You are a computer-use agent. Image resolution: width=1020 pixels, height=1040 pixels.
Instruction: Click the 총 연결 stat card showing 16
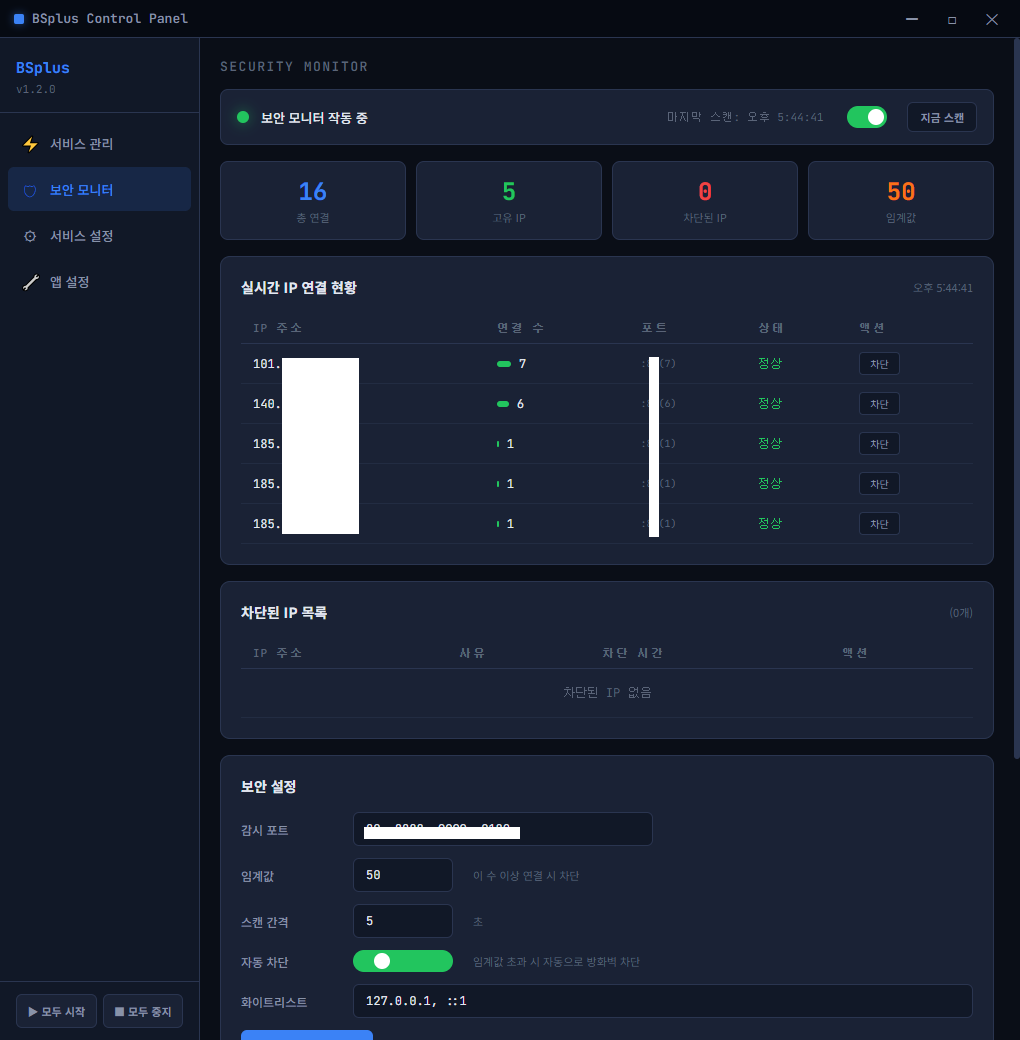312,200
